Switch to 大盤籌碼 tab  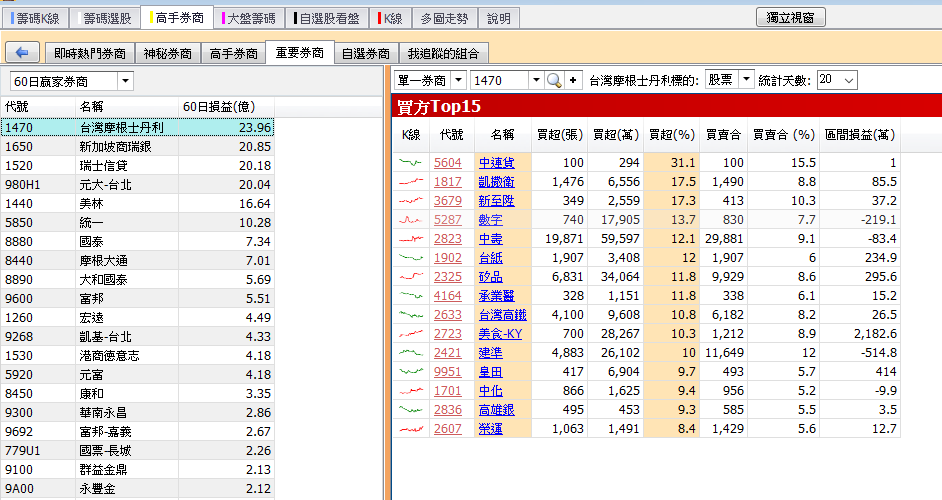pyautogui.click(x=251, y=19)
